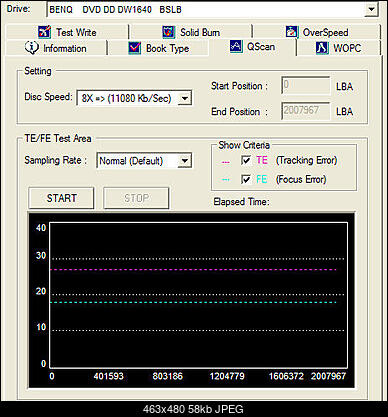Click the disabled STOP button
Screen dimensions: 388x417
pyautogui.click(x=136, y=198)
